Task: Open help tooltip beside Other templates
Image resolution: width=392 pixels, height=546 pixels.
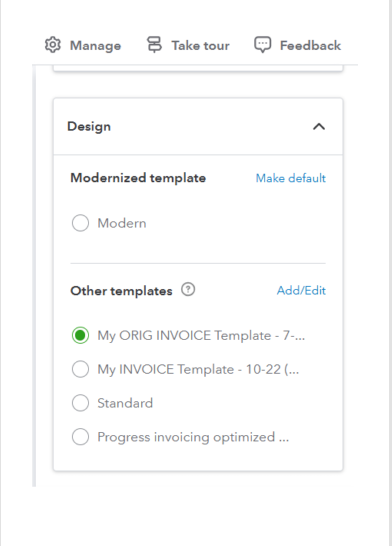Action: 188,290
